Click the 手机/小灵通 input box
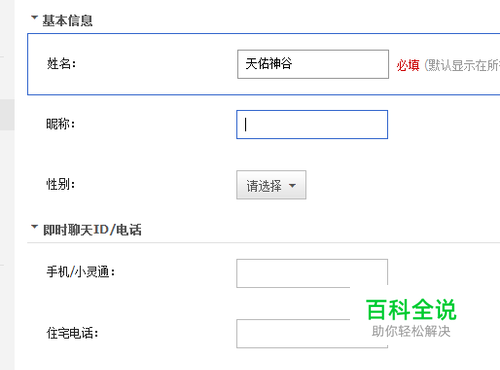 click(x=312, y=273)
